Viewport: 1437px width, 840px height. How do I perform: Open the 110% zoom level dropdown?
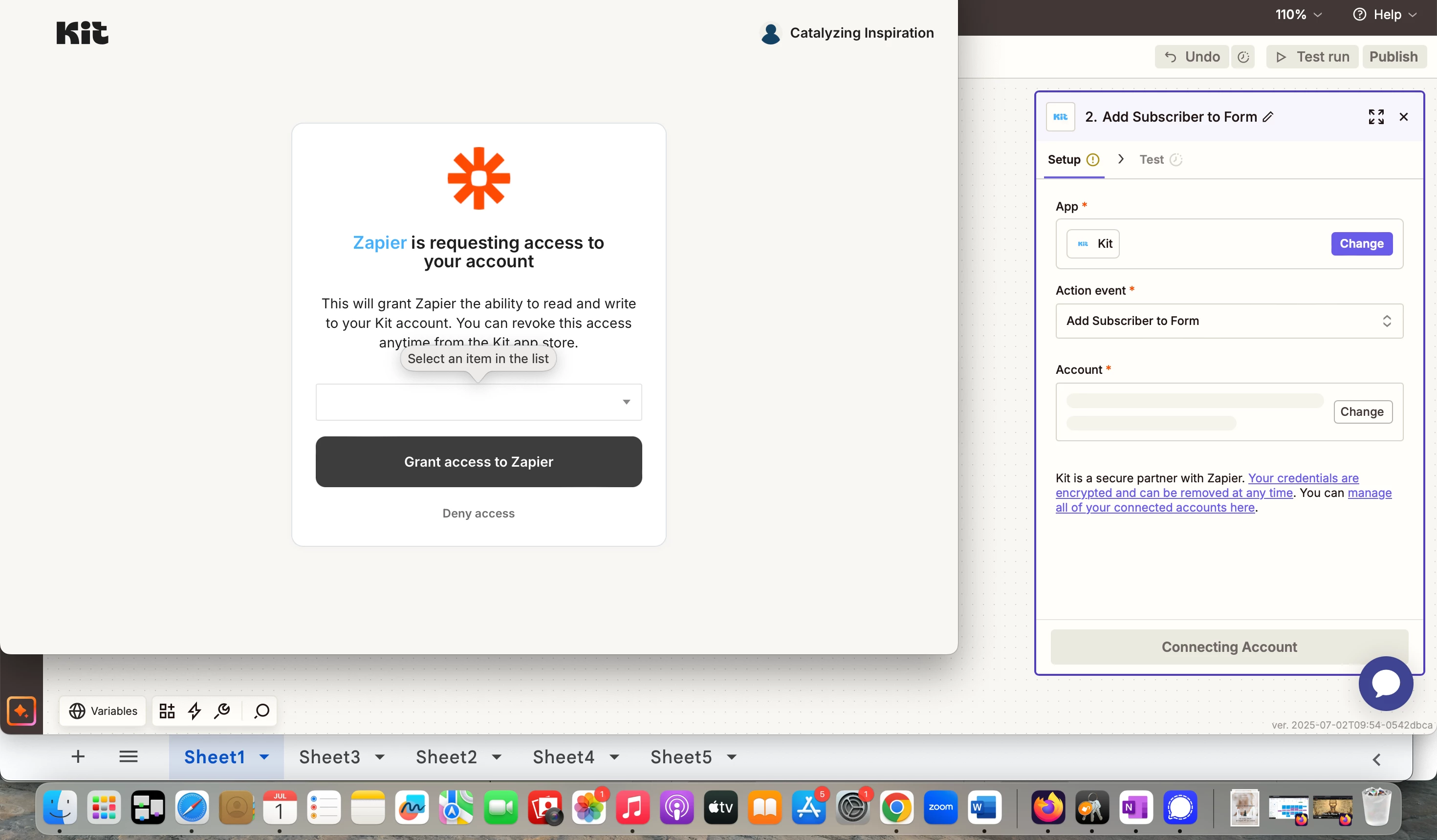pyautogui.click(x=1299, y=14)
